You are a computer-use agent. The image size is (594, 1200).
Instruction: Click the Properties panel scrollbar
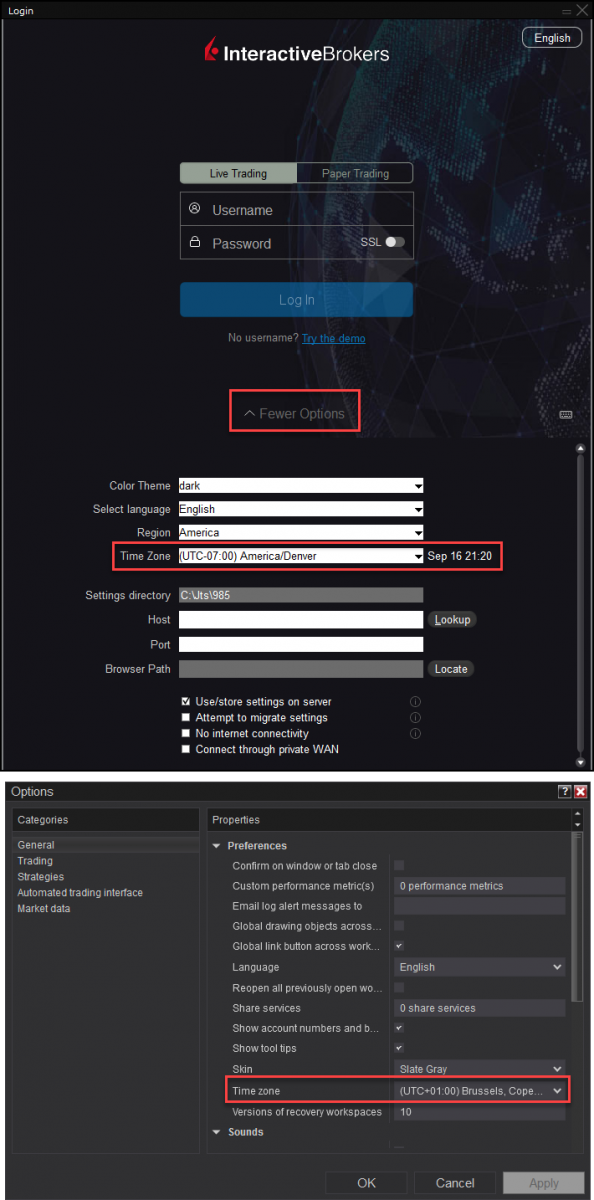tap(575, 917)
